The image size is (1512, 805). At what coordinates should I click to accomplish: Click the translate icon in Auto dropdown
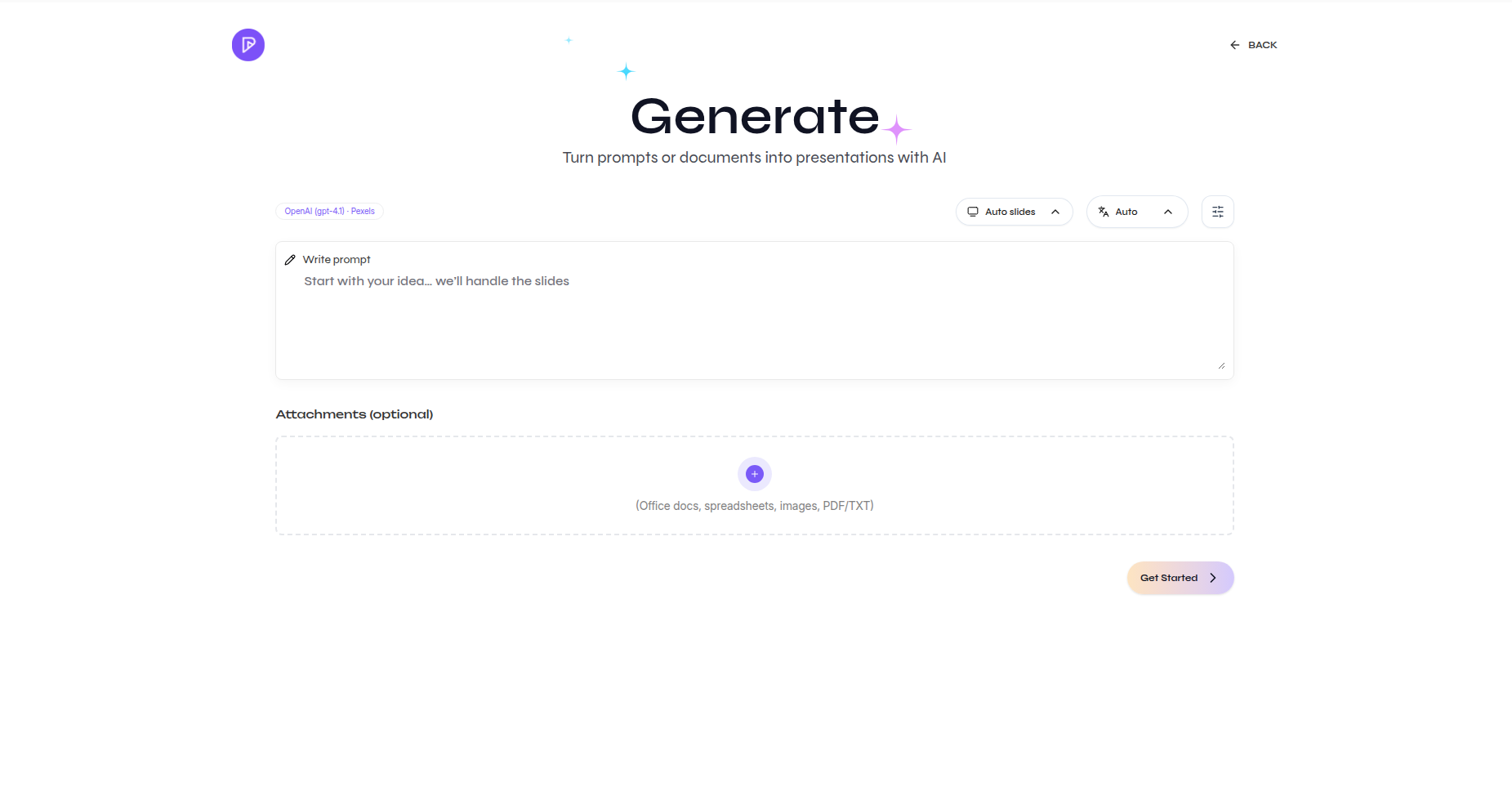pyautogui.click(x=1103, y=212)
